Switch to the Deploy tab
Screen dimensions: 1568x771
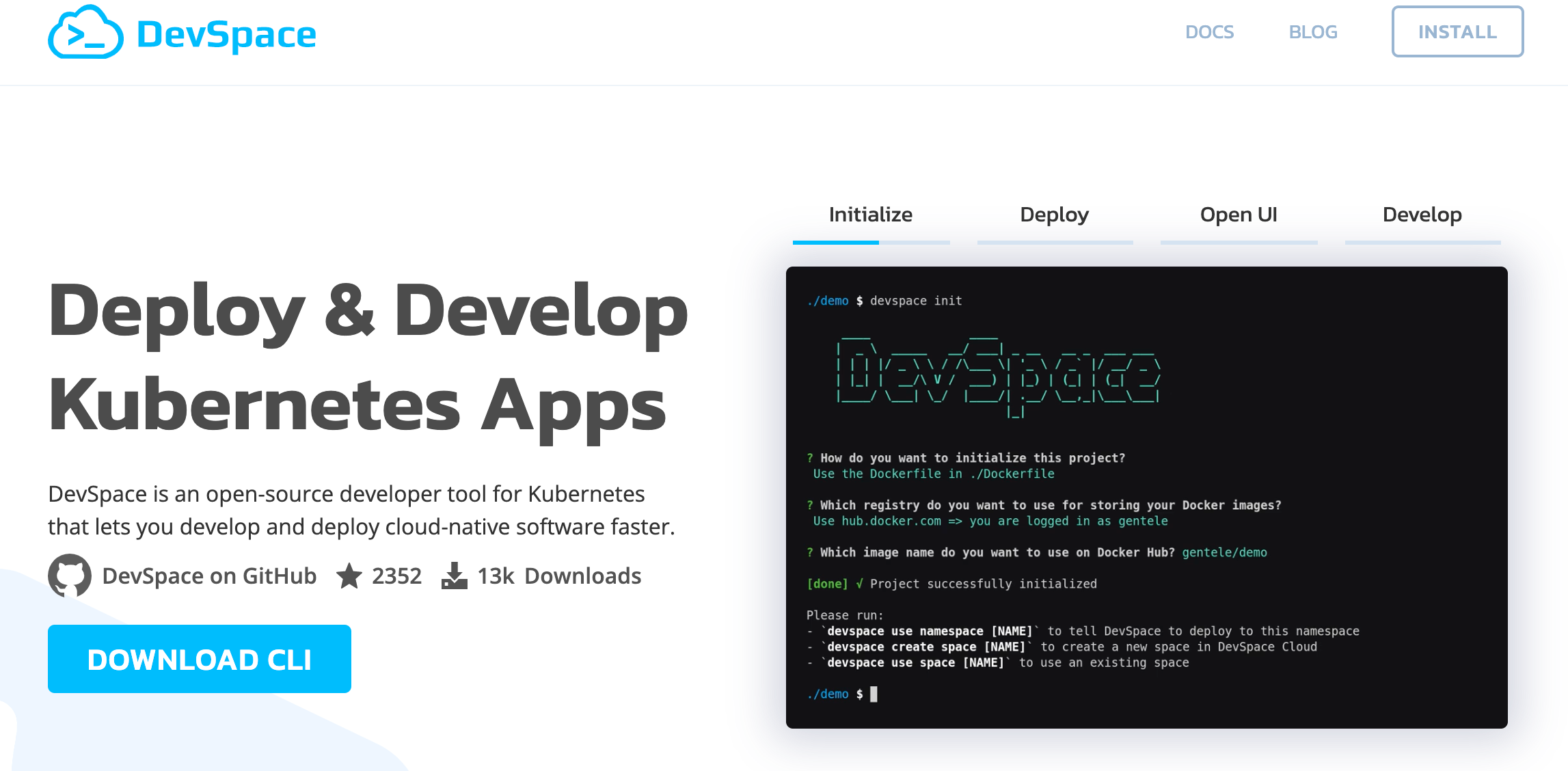1055,215
